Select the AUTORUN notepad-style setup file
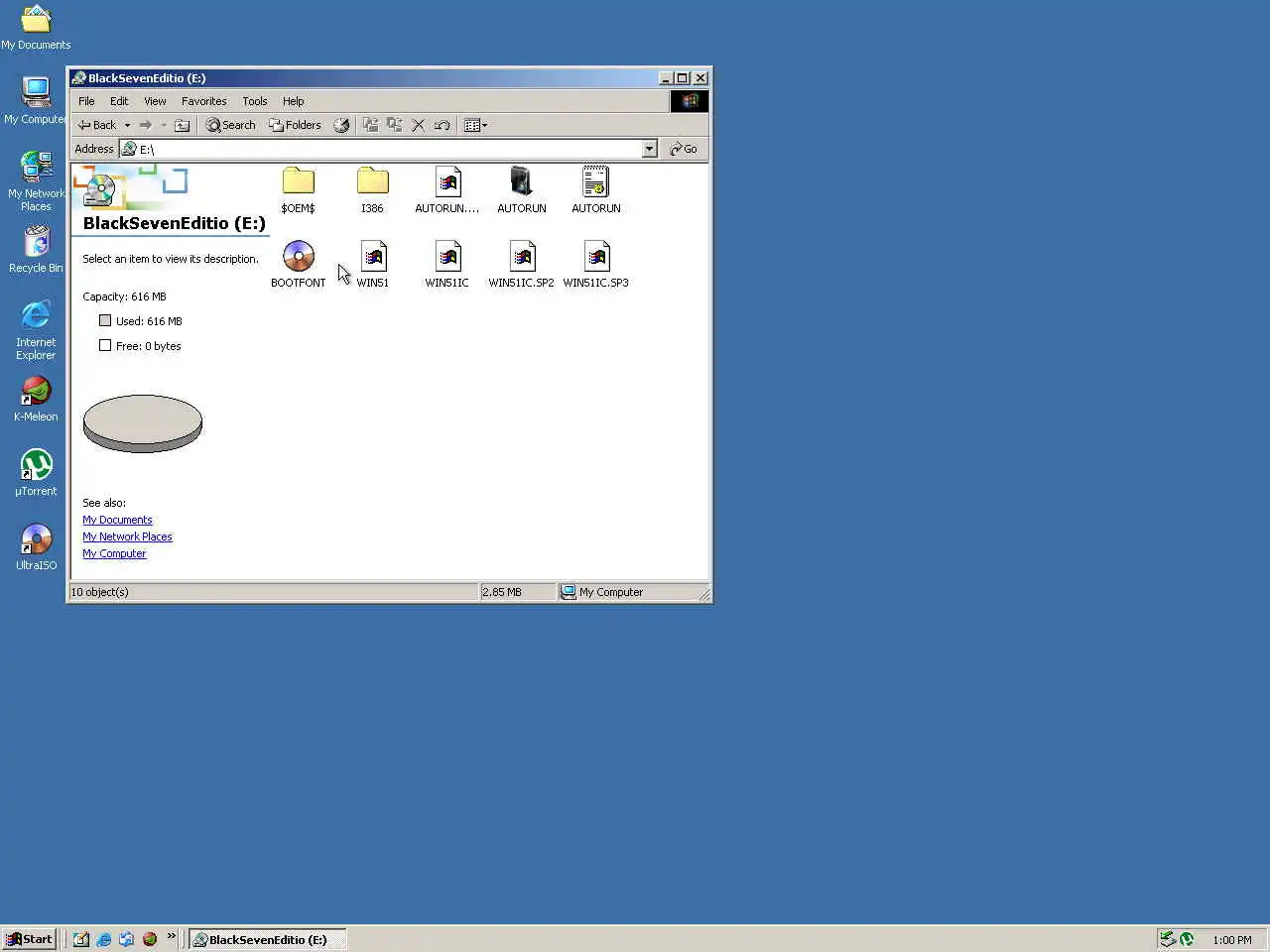This screenshot has width=1270, height=952. click(596, 190)
